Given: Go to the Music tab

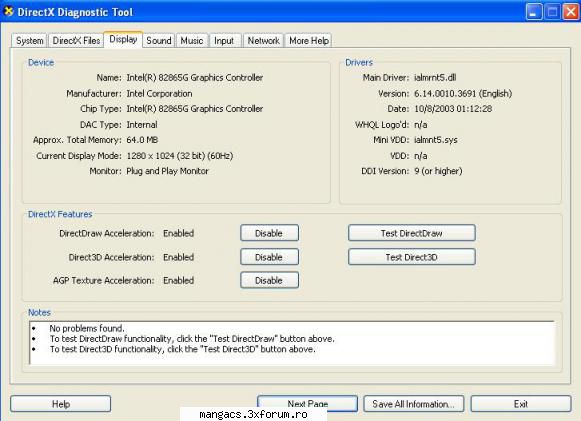Looking at the screenshot, I should 192,40.
